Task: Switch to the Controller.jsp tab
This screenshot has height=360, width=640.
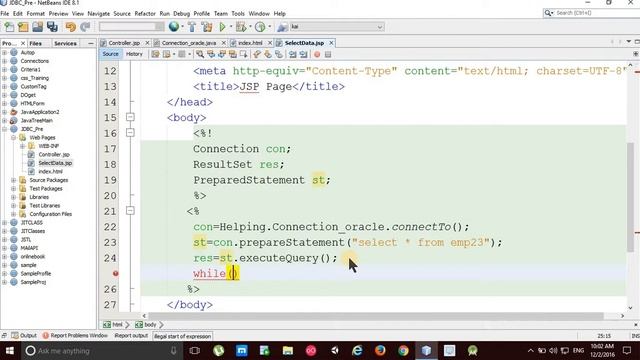Action: tap(124, 43)
